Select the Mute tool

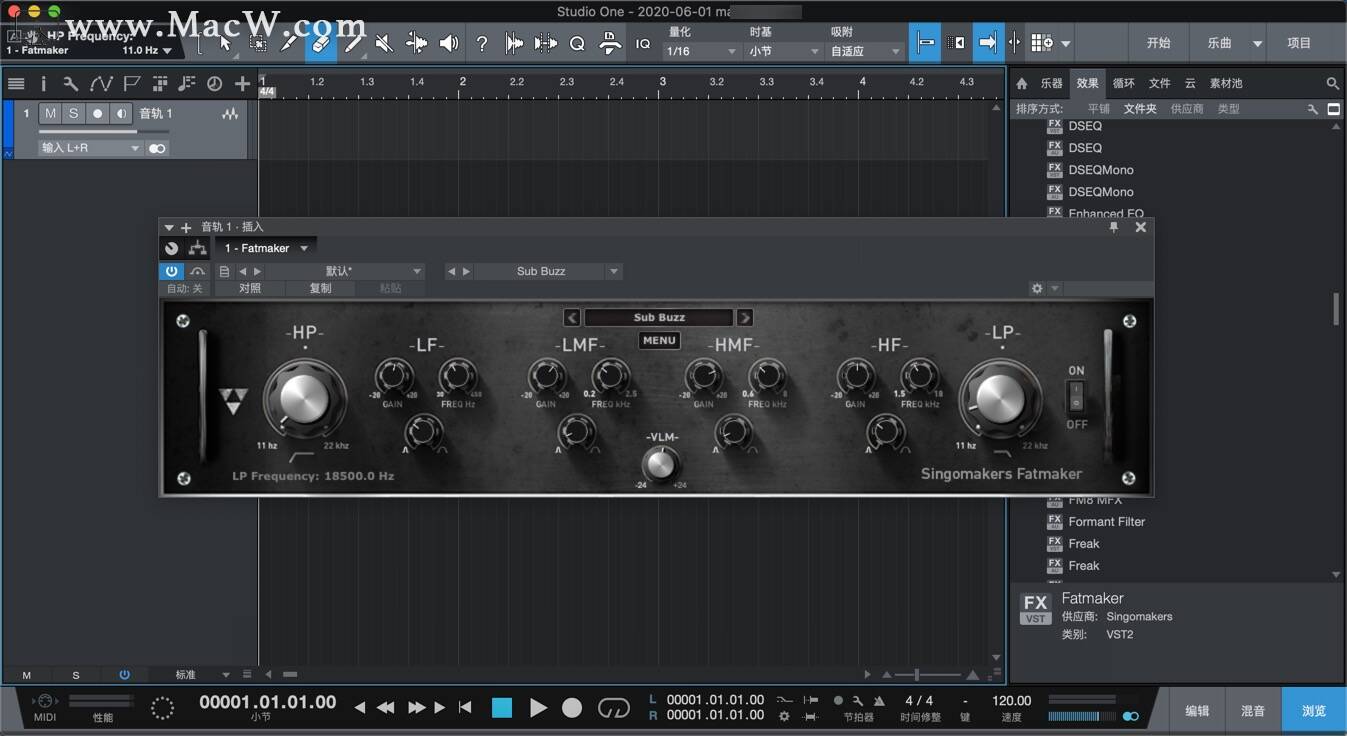[384, 43]
